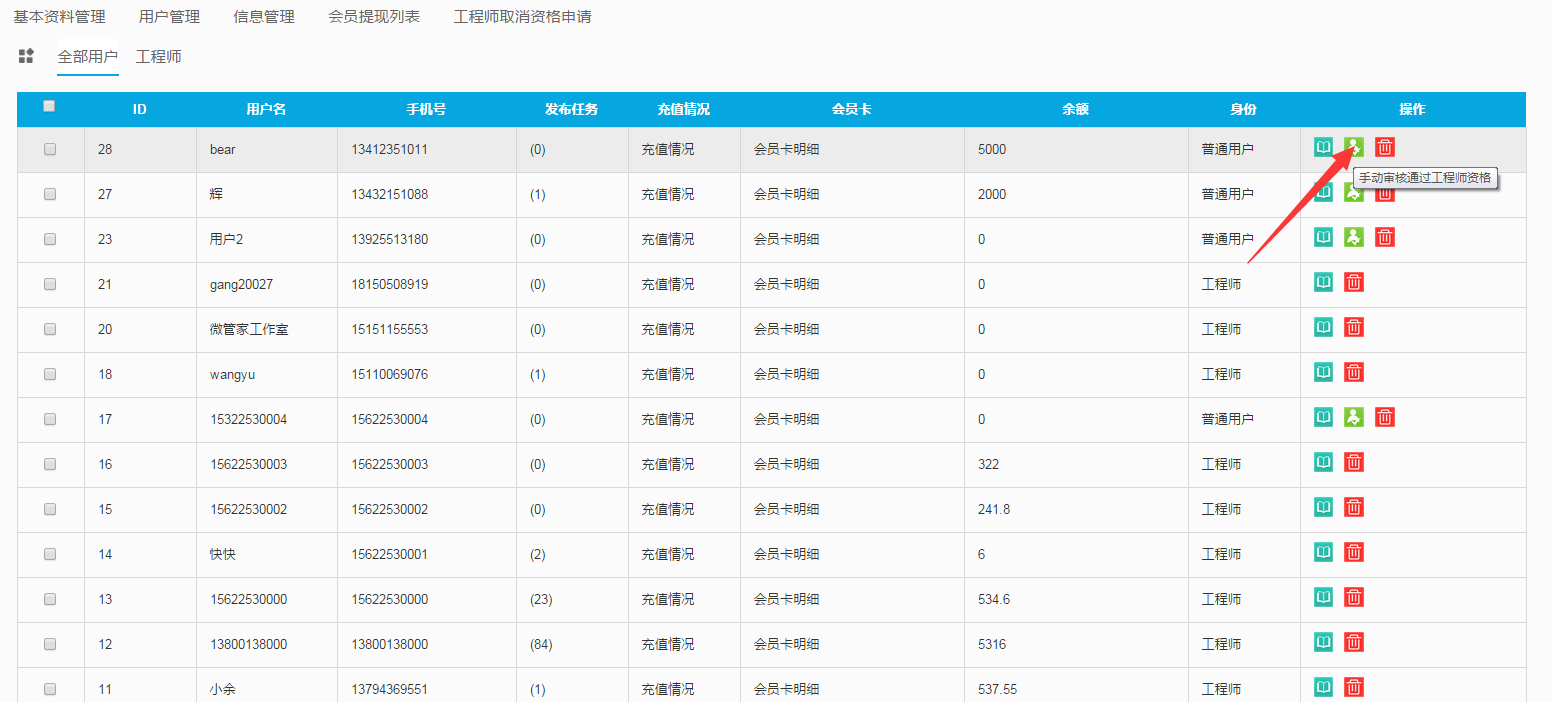This screenshot has width=1552, height=702.
Task: Open the 用户管理 menu
Action: (169, 17)
